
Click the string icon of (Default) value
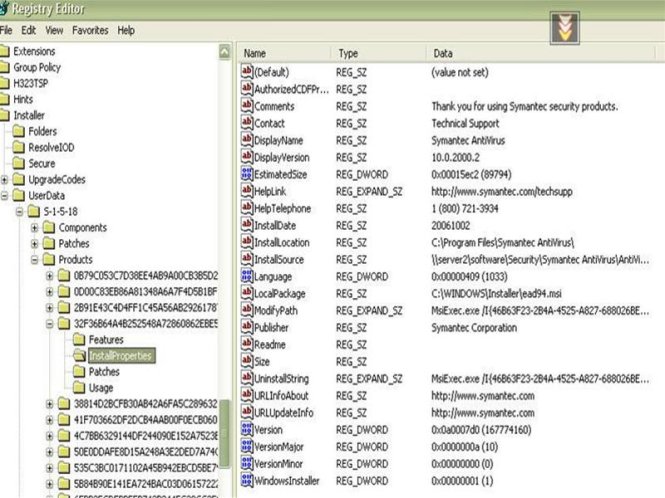pyautogui.click(x=247, y=71)
